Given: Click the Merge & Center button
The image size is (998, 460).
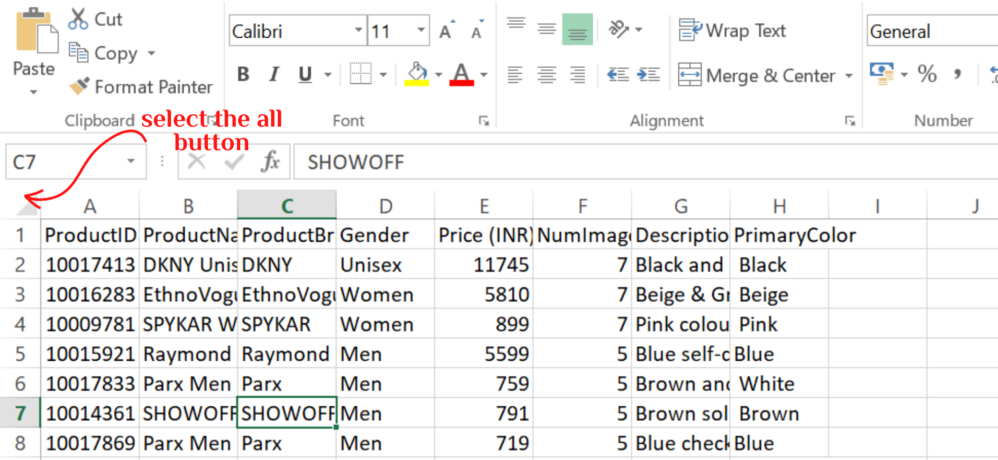Looking at the screenshot, I should [757, 76].
